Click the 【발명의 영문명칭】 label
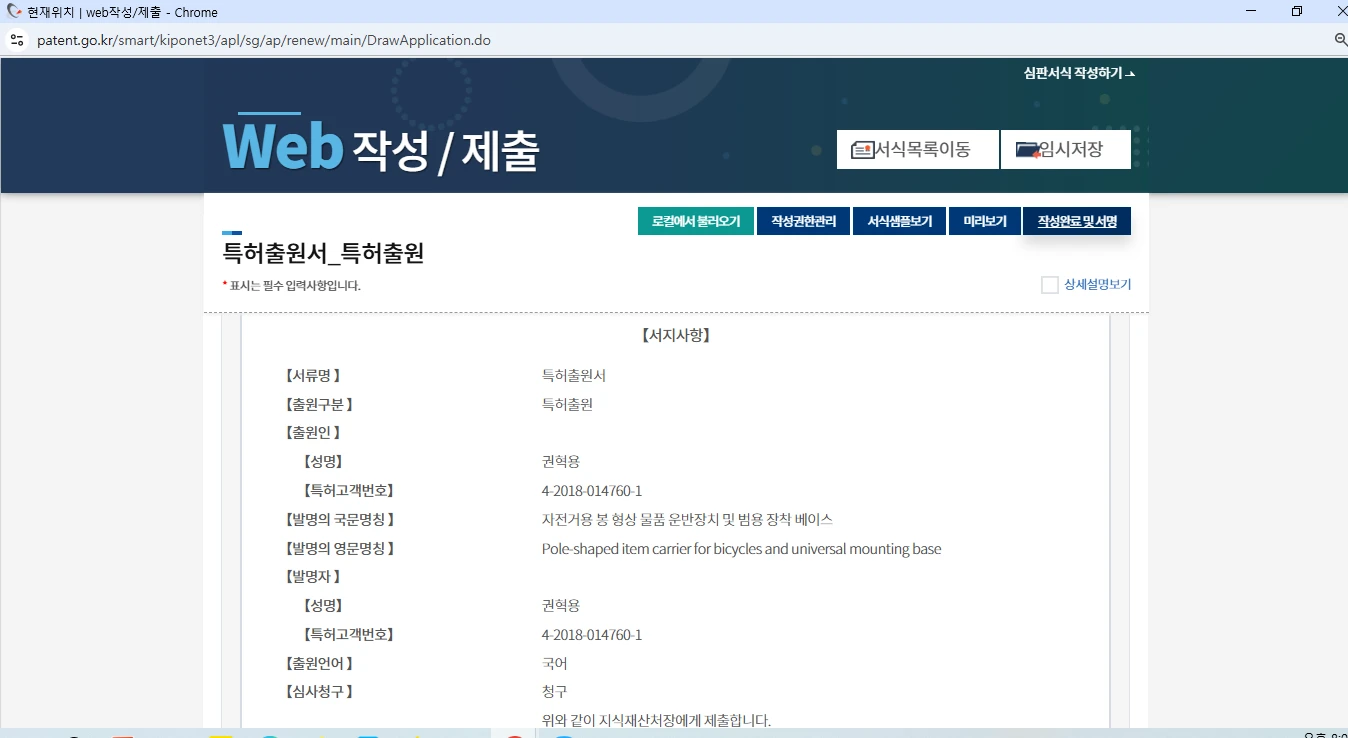This screenshot has width=1348, height=738. pyautogui.click(x=340, y=549)
